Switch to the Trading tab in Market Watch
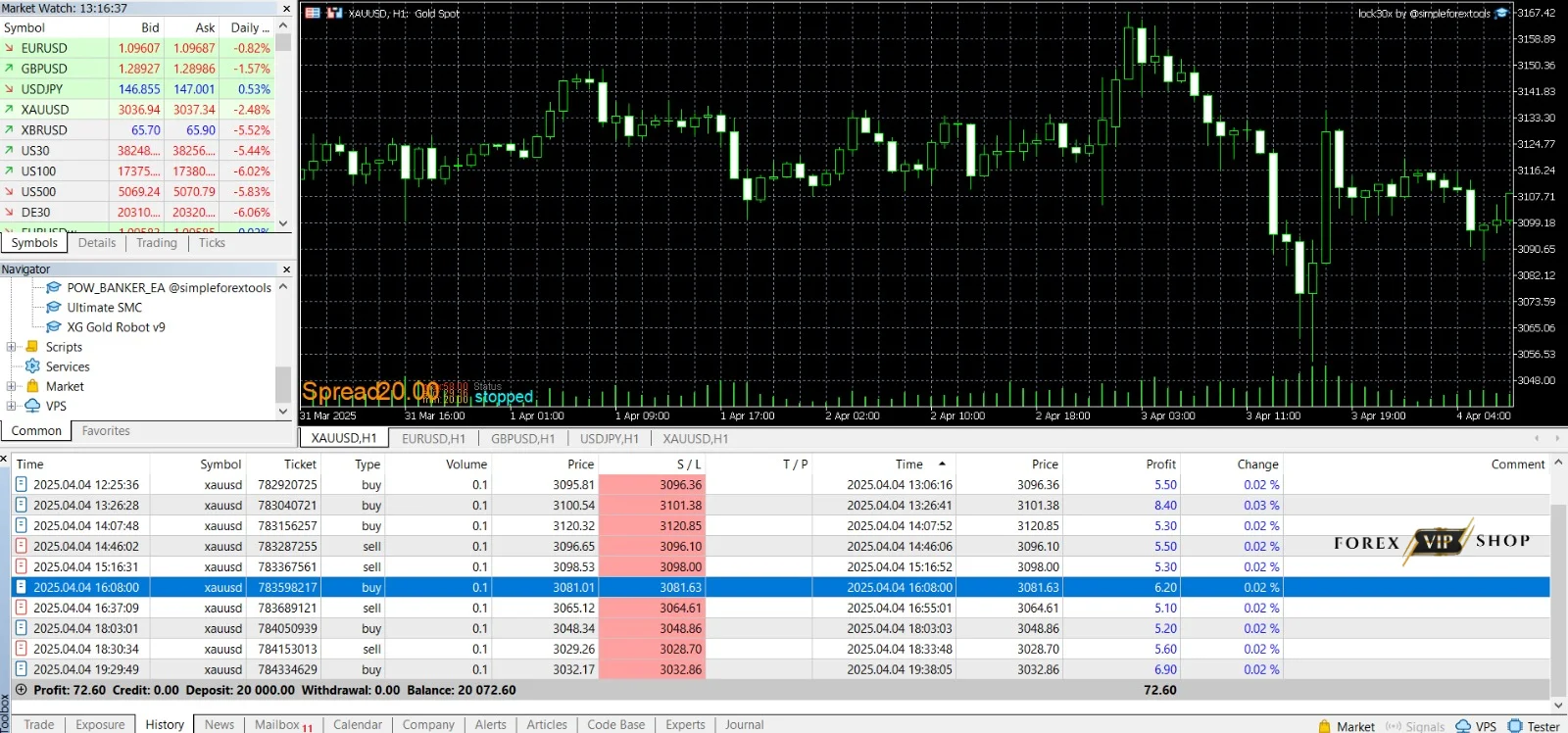Screen dimensions: 1568x733 click(x=157, y=243)
